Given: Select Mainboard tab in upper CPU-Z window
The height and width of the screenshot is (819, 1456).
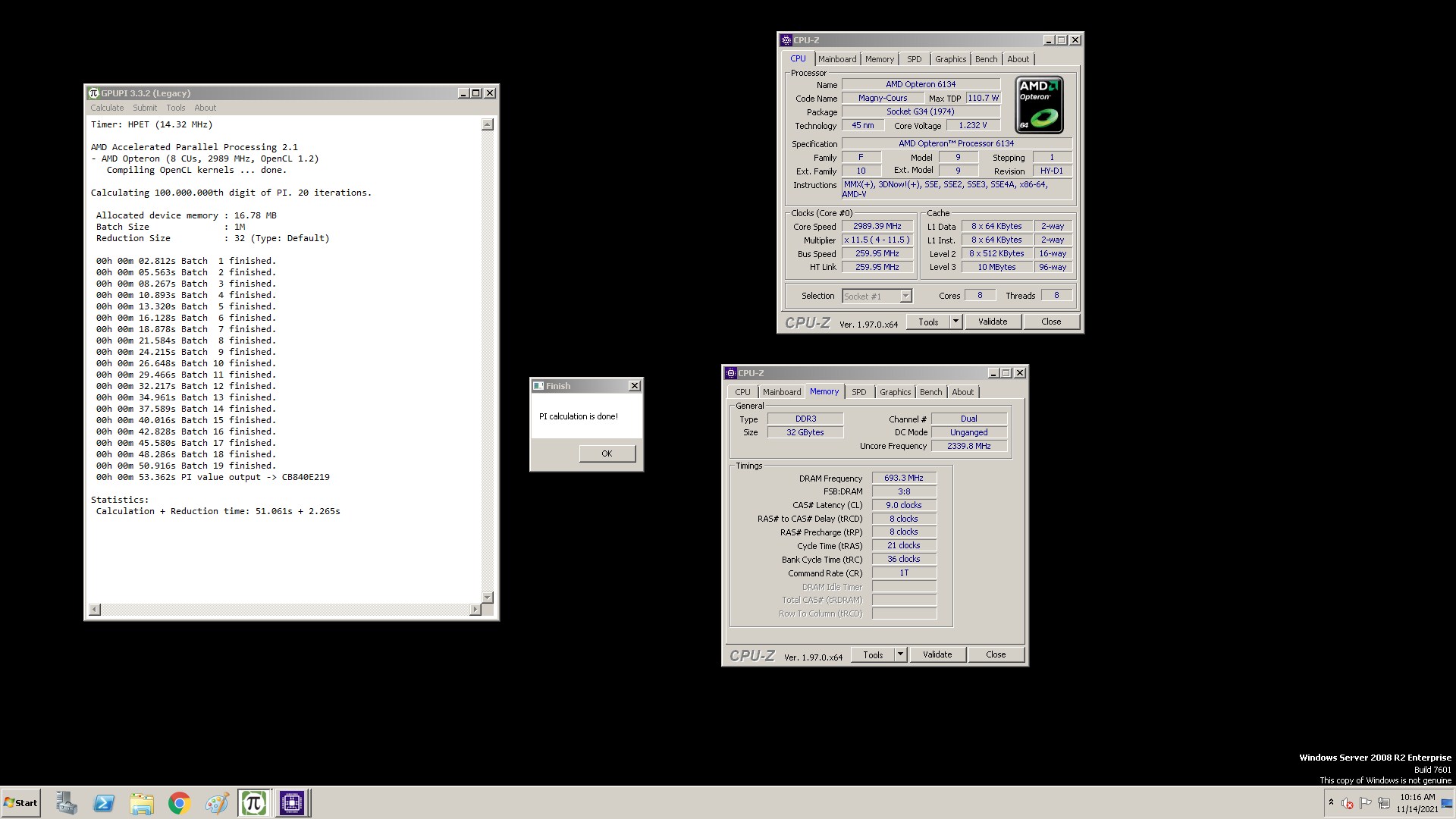Looking at the screenshot, I should point(837,59).
